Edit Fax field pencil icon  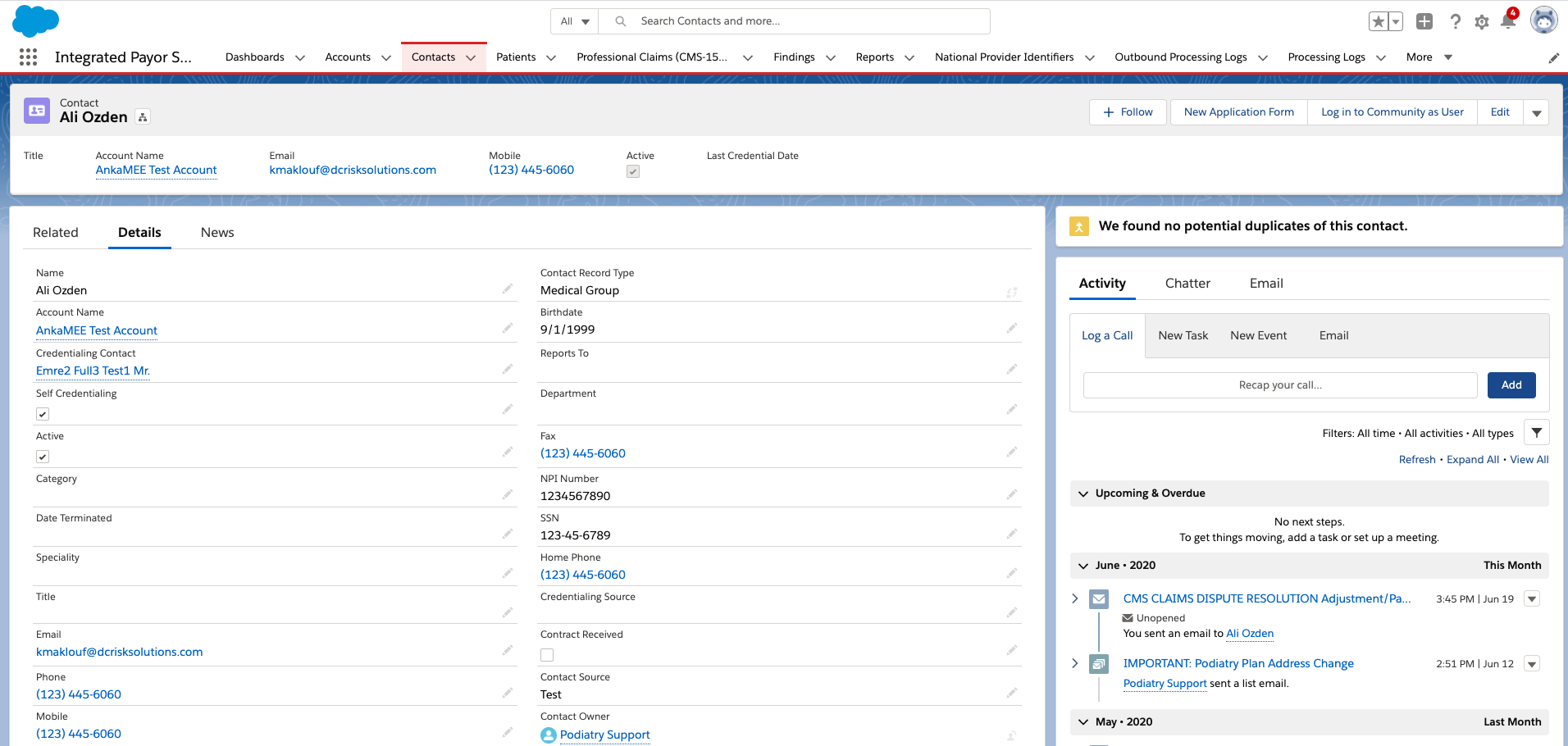pyautogui.click(x=1012, y=452)
